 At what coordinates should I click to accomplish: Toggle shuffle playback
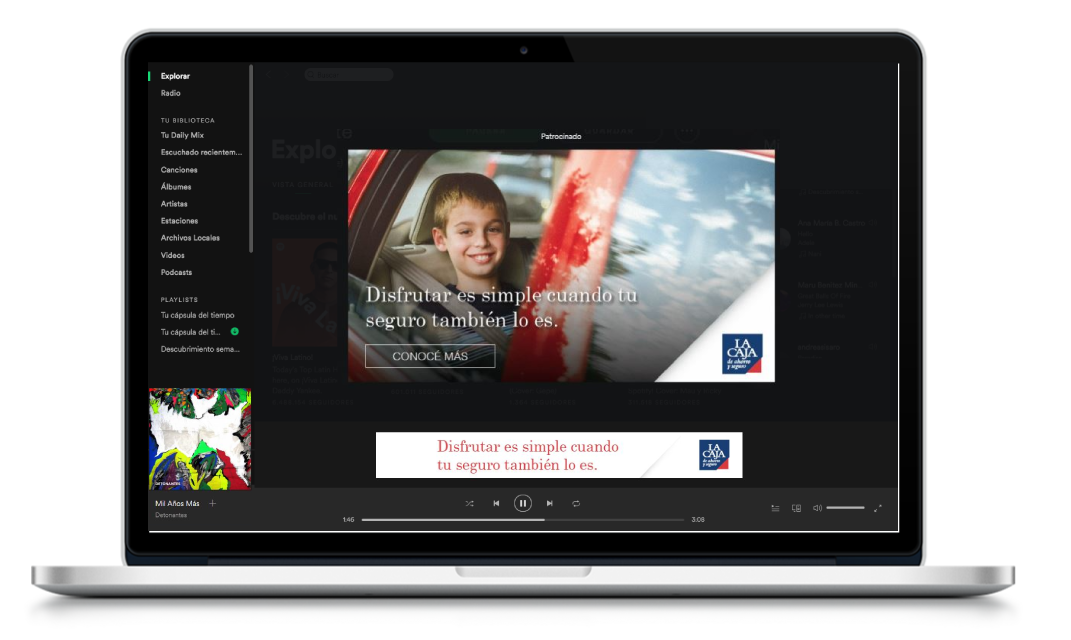(469, 503)
